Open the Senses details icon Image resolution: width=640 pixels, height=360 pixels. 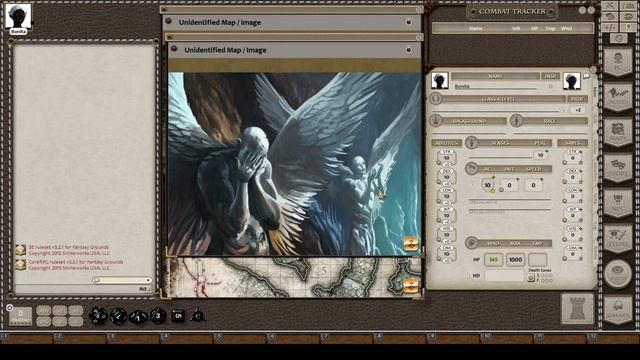coord(471,142)
